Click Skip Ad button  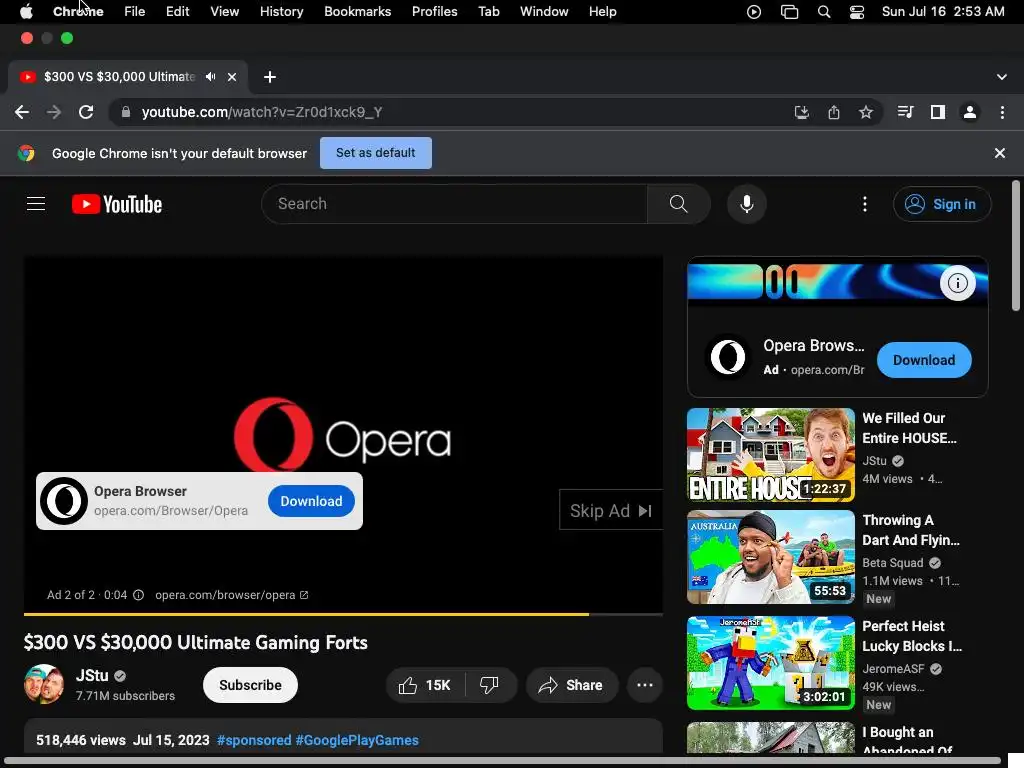coord(611,510)
